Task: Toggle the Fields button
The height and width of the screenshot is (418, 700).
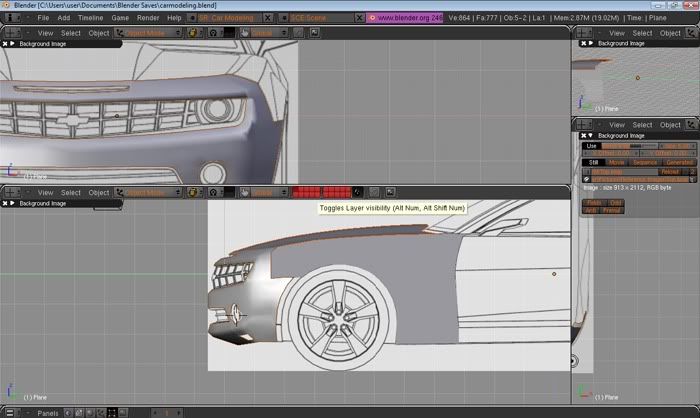Action: (594, 203)
